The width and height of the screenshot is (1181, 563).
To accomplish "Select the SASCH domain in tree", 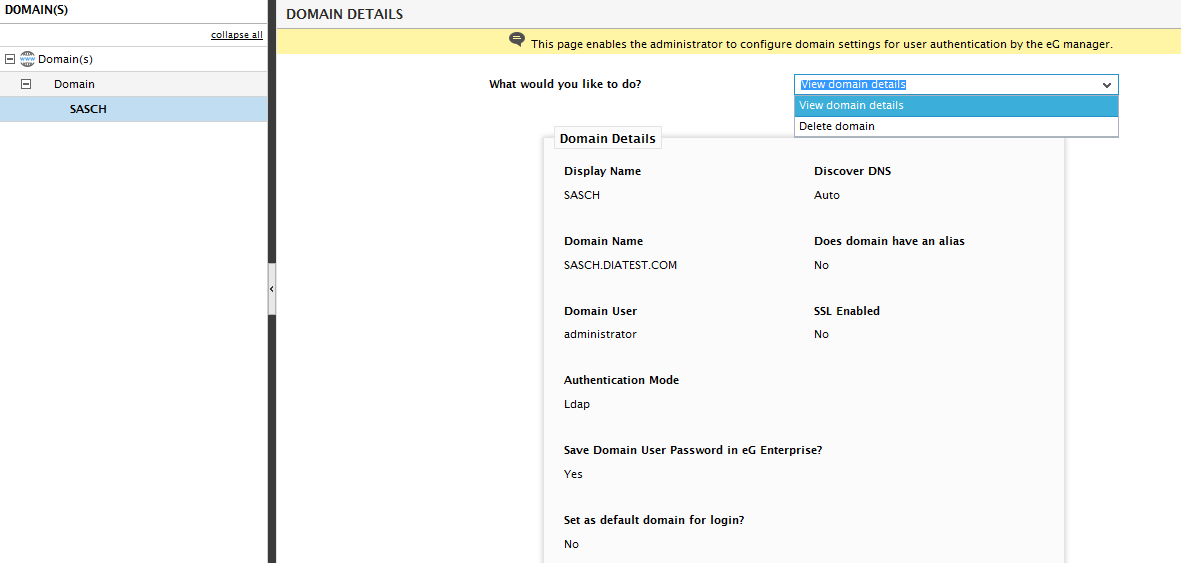I will point(133,109).
